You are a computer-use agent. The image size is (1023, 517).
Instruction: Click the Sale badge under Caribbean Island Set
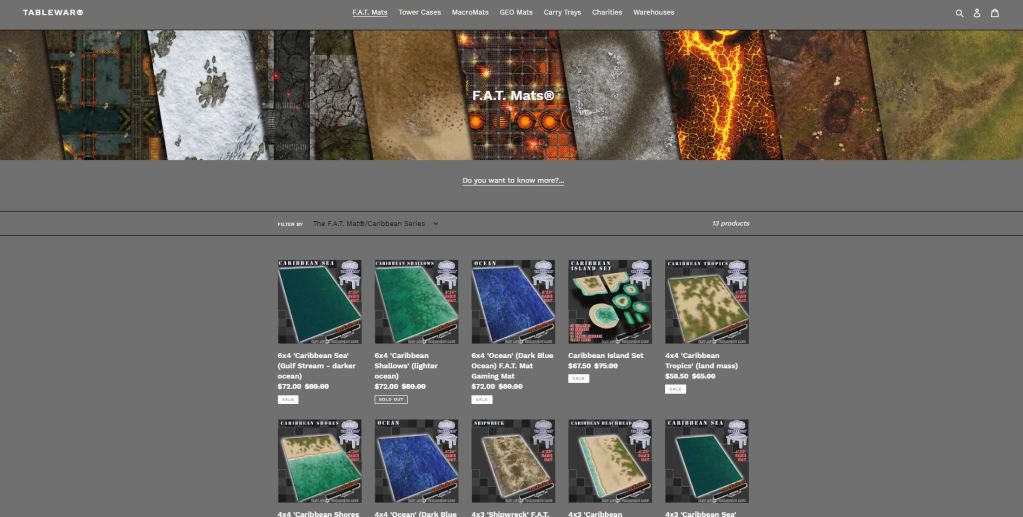click(x=579, y=379)
